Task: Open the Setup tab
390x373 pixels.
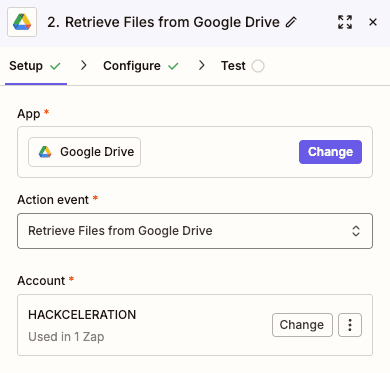Action: [x=35, y=66]
